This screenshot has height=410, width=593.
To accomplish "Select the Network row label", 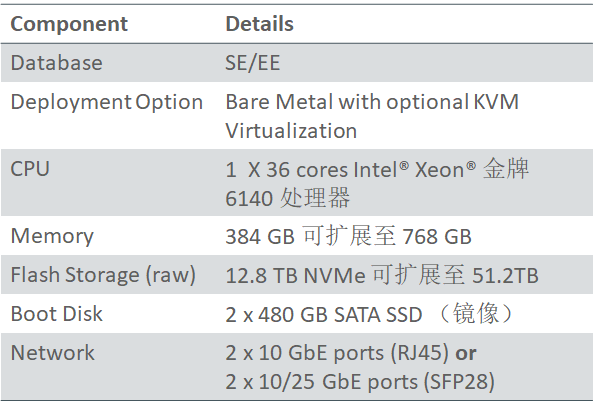I will point(53,353).
